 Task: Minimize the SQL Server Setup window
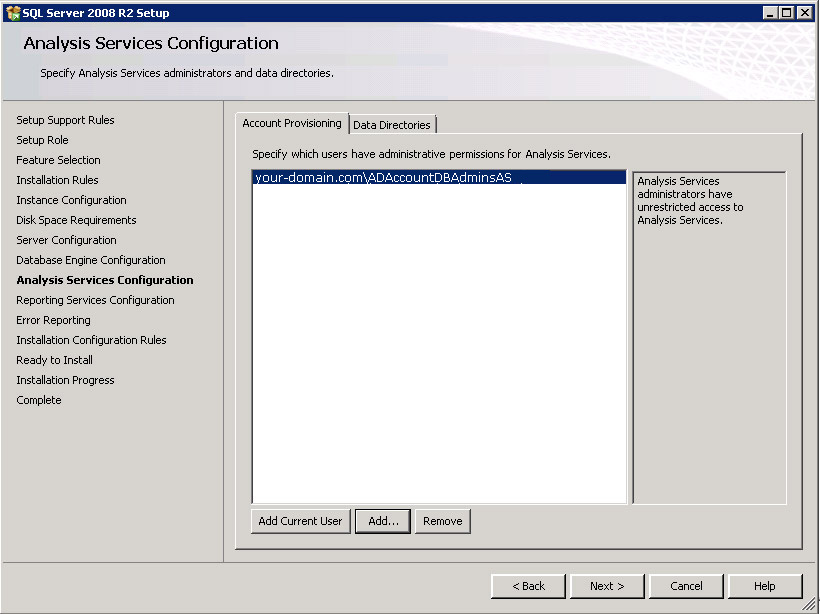(x=769, y=13)
